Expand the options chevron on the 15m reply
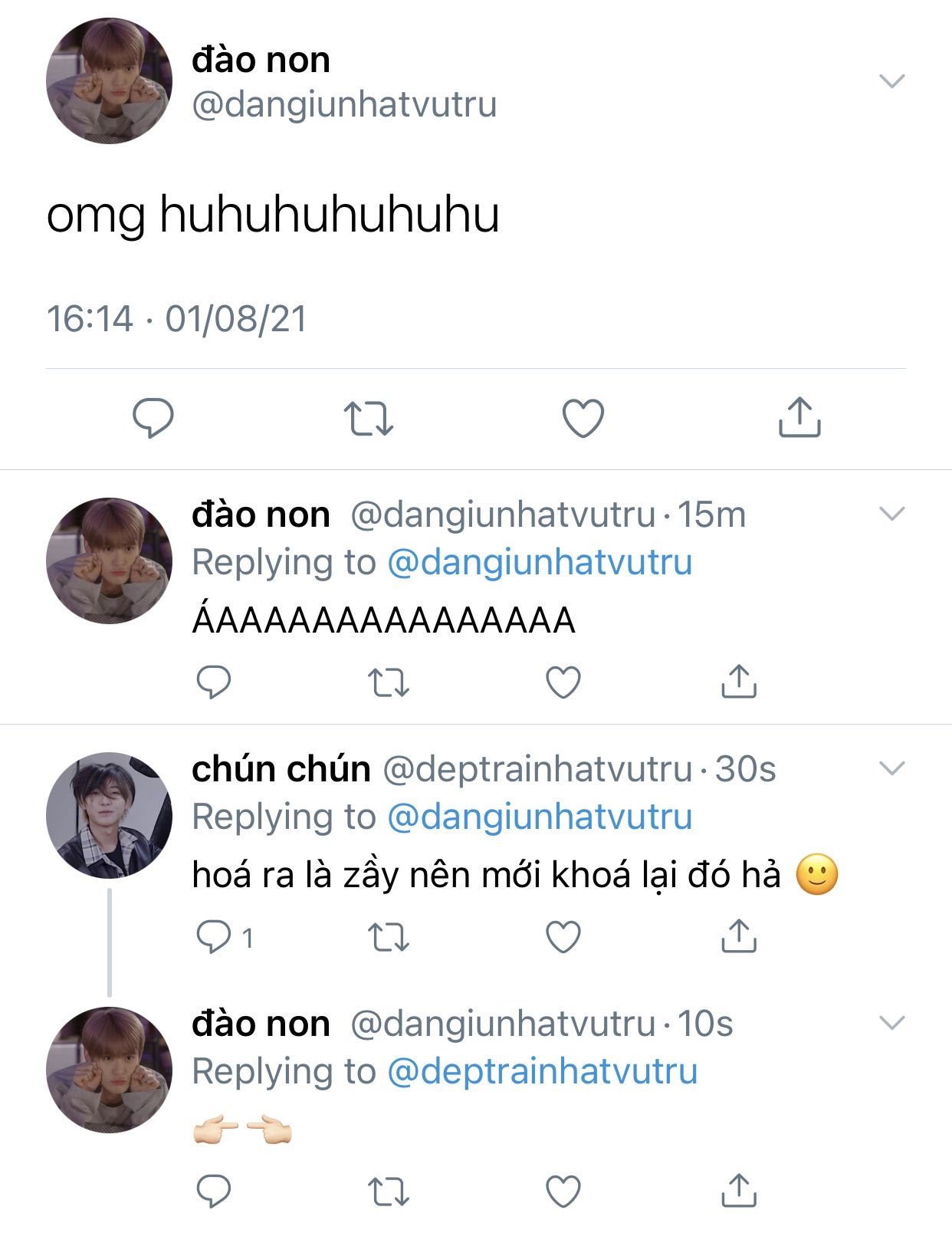This screenshot has width=952, height=1233. (x=892, y=513)
